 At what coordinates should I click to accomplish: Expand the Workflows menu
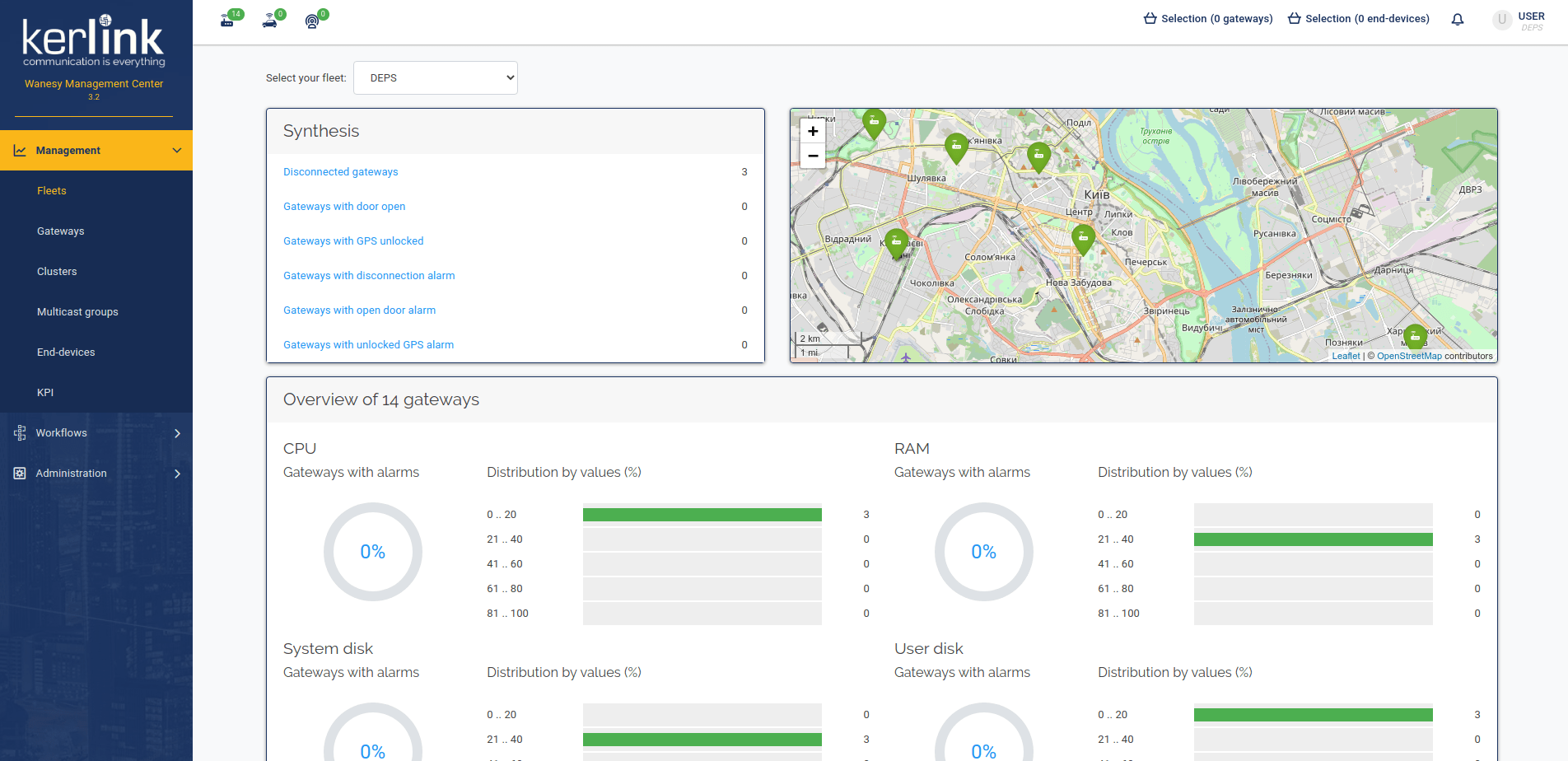pos(96,433)
